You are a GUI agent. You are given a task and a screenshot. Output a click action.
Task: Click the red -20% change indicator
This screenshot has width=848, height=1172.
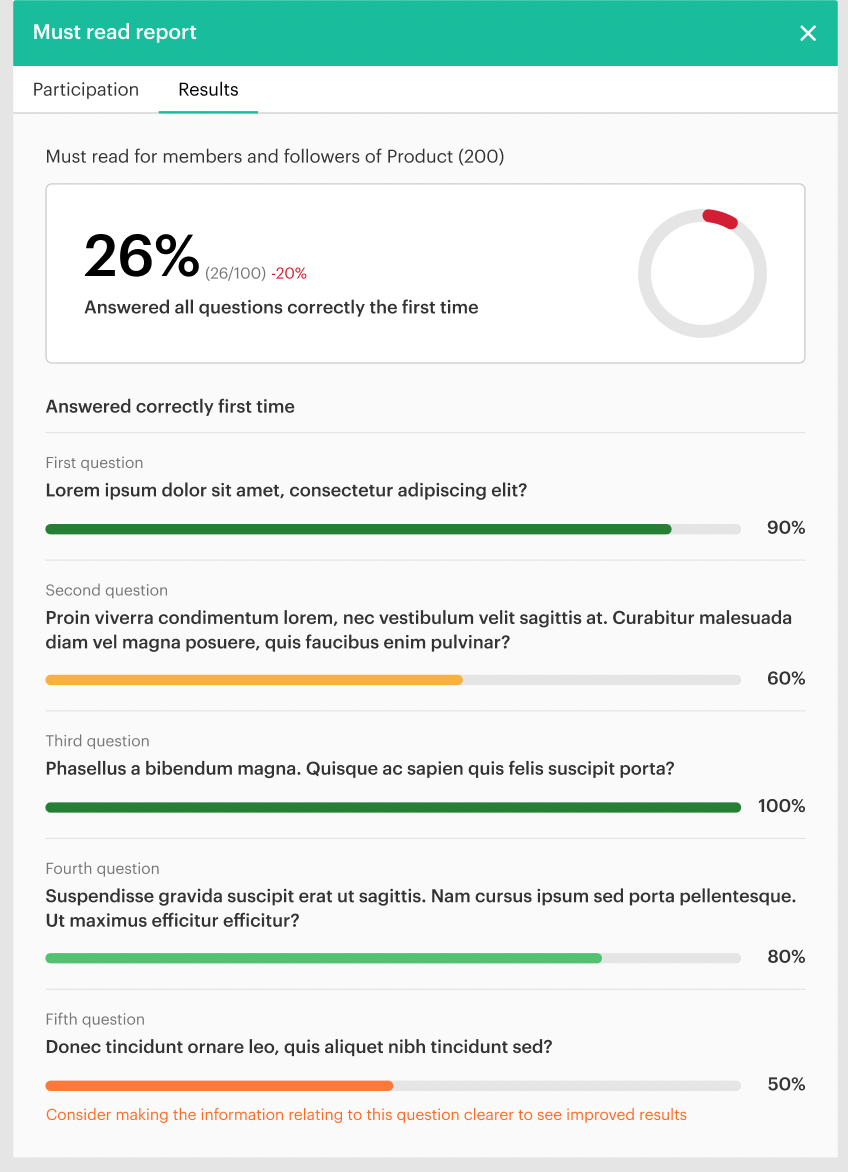click(289, 273)
